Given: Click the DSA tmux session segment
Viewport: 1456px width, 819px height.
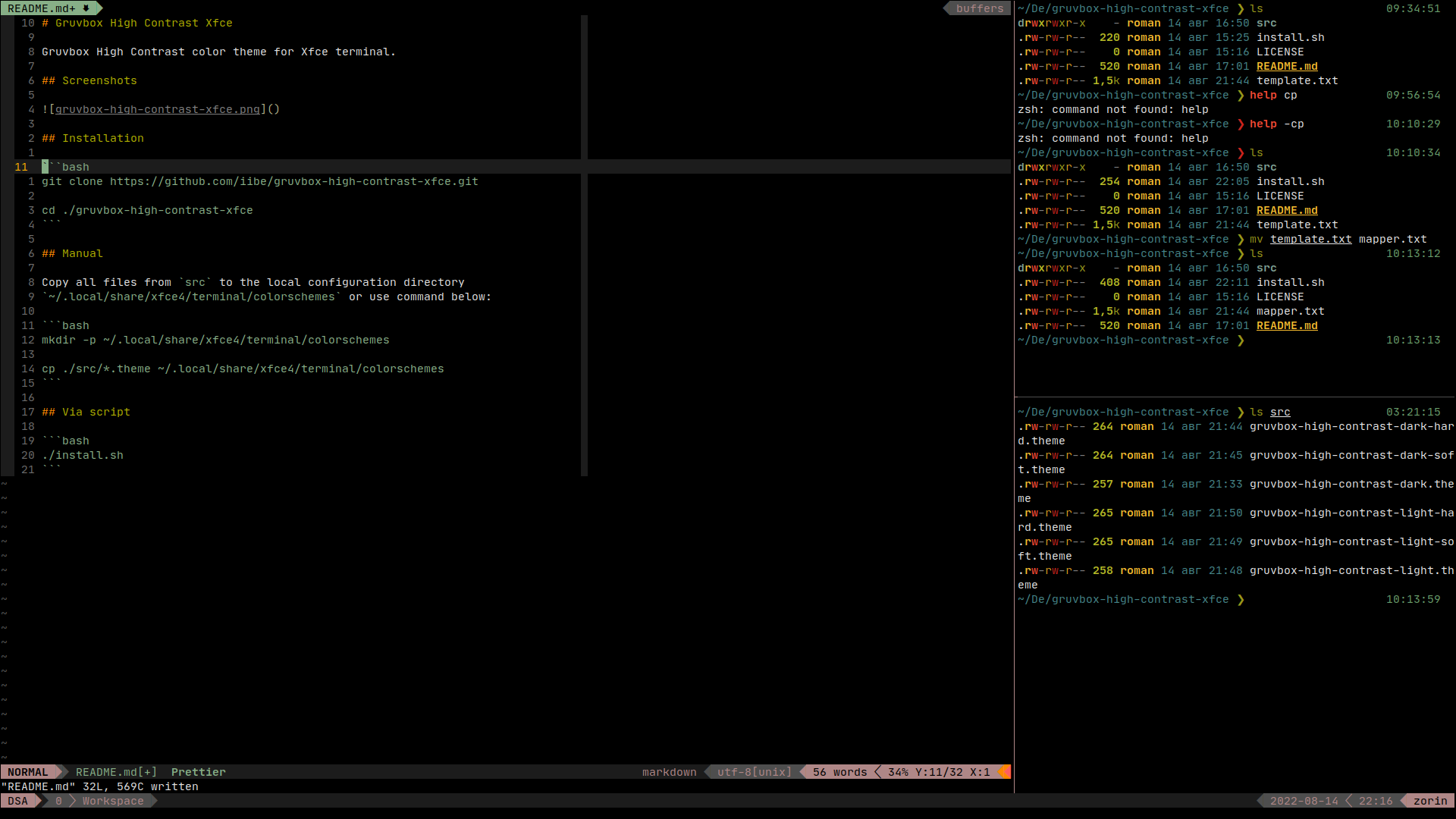Looking at the screenshot, I should click(17, 801).
